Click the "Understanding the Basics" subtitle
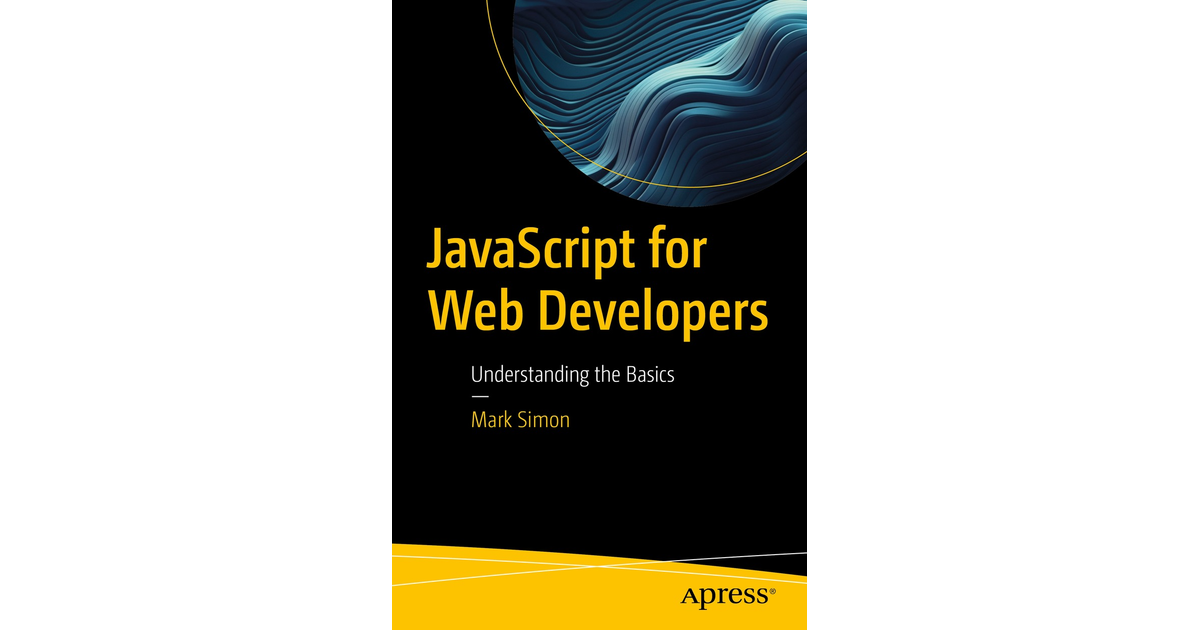This screenshot has width=1200, height=630. [573, 376]
